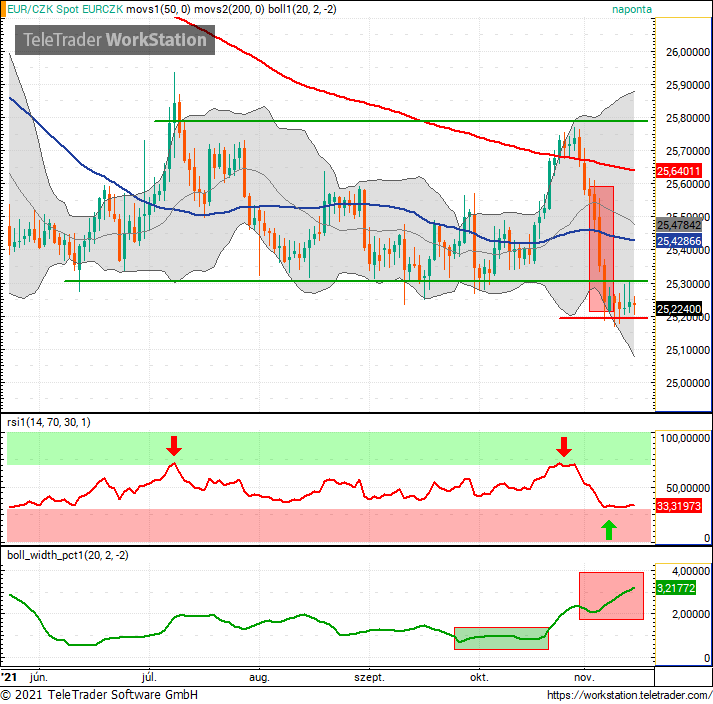Open the workstation.teletrader.com link
This screenshot has height=704, width=713.
tap(630, 695)
